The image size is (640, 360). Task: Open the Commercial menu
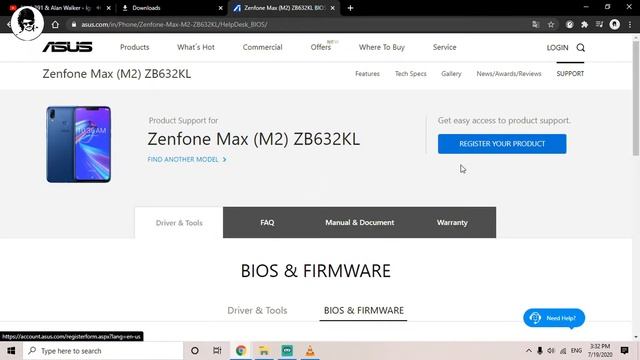point(262,47)
